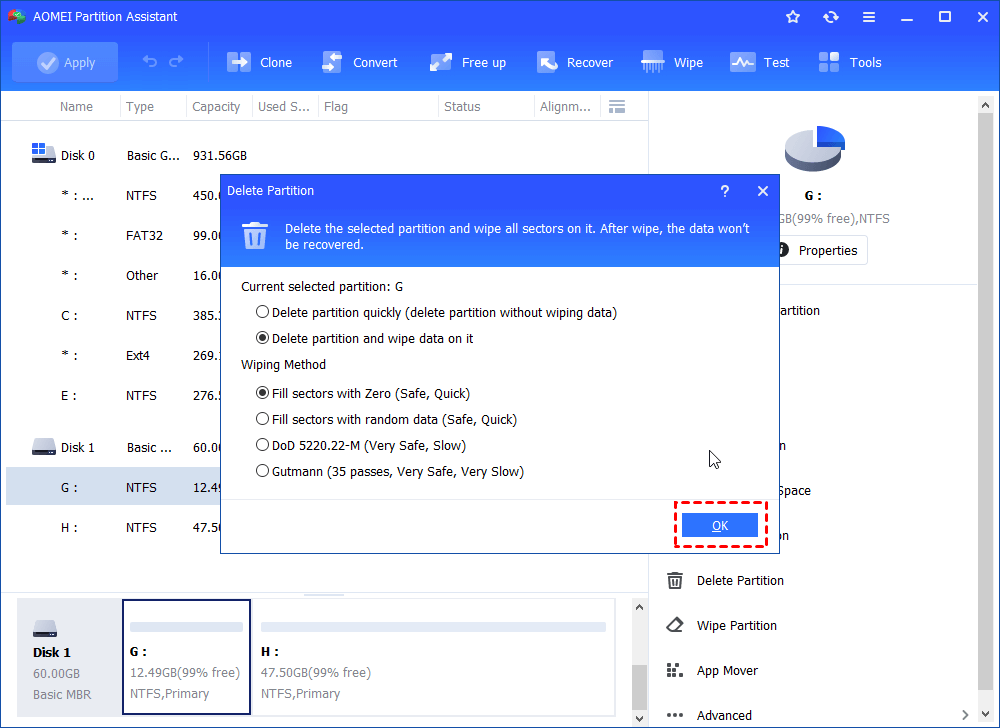Viewport: 1000px width, 728px height.
Task: Select the Ext4 partition row
Action: tap(114, 356)
